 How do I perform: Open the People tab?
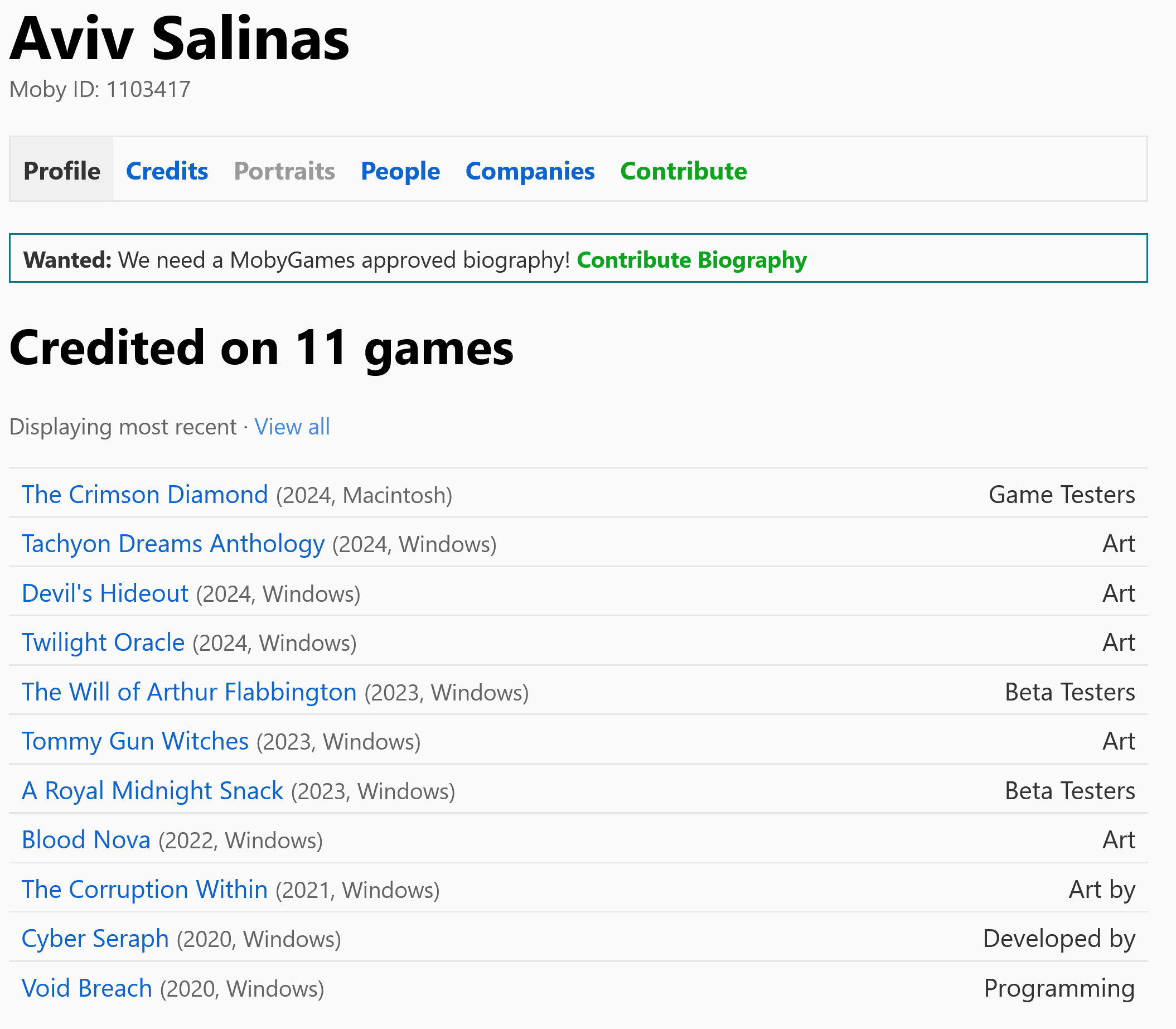(400, 171)
